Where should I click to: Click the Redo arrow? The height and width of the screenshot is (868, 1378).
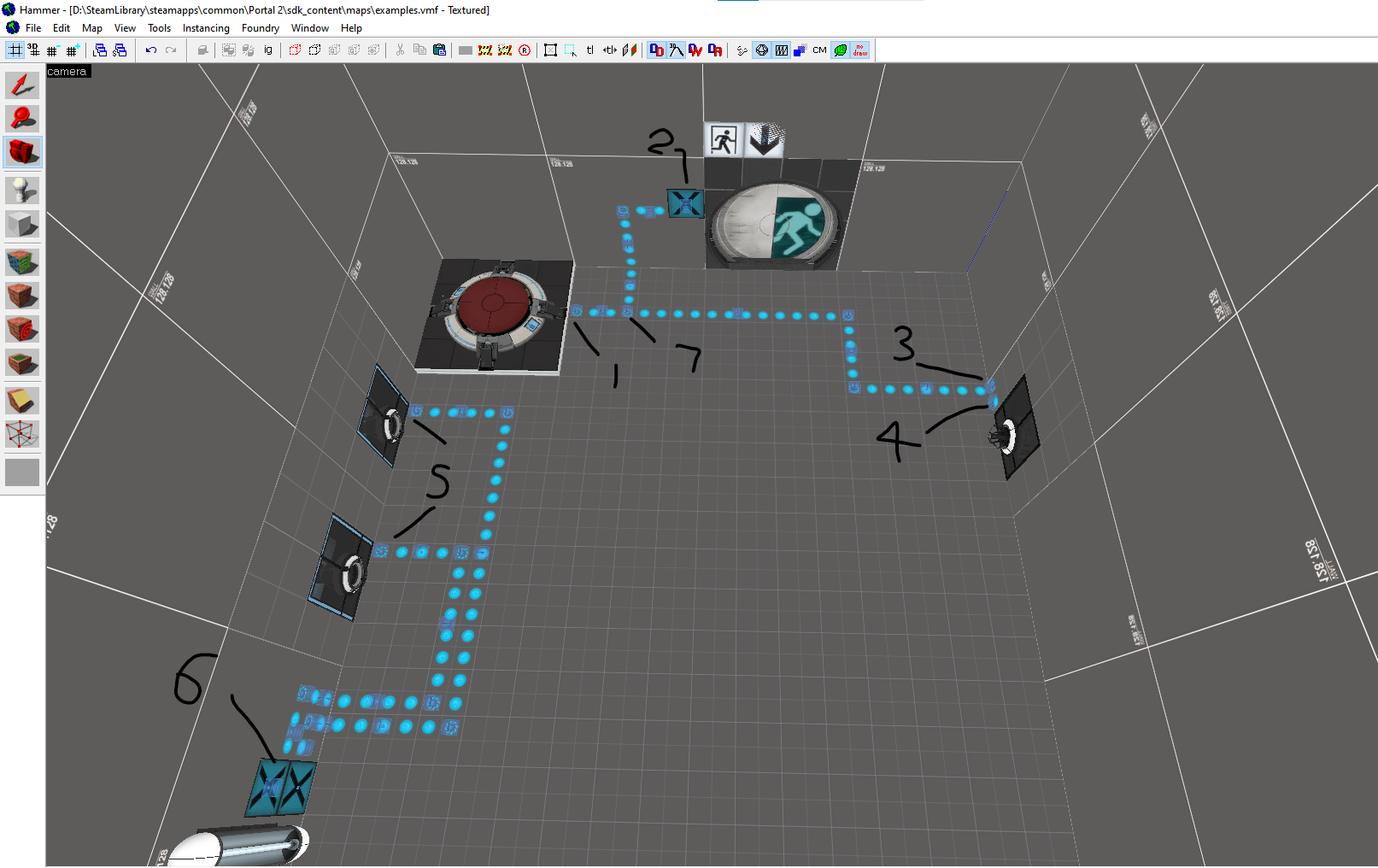pyautogui.click(x=171, y=50)
